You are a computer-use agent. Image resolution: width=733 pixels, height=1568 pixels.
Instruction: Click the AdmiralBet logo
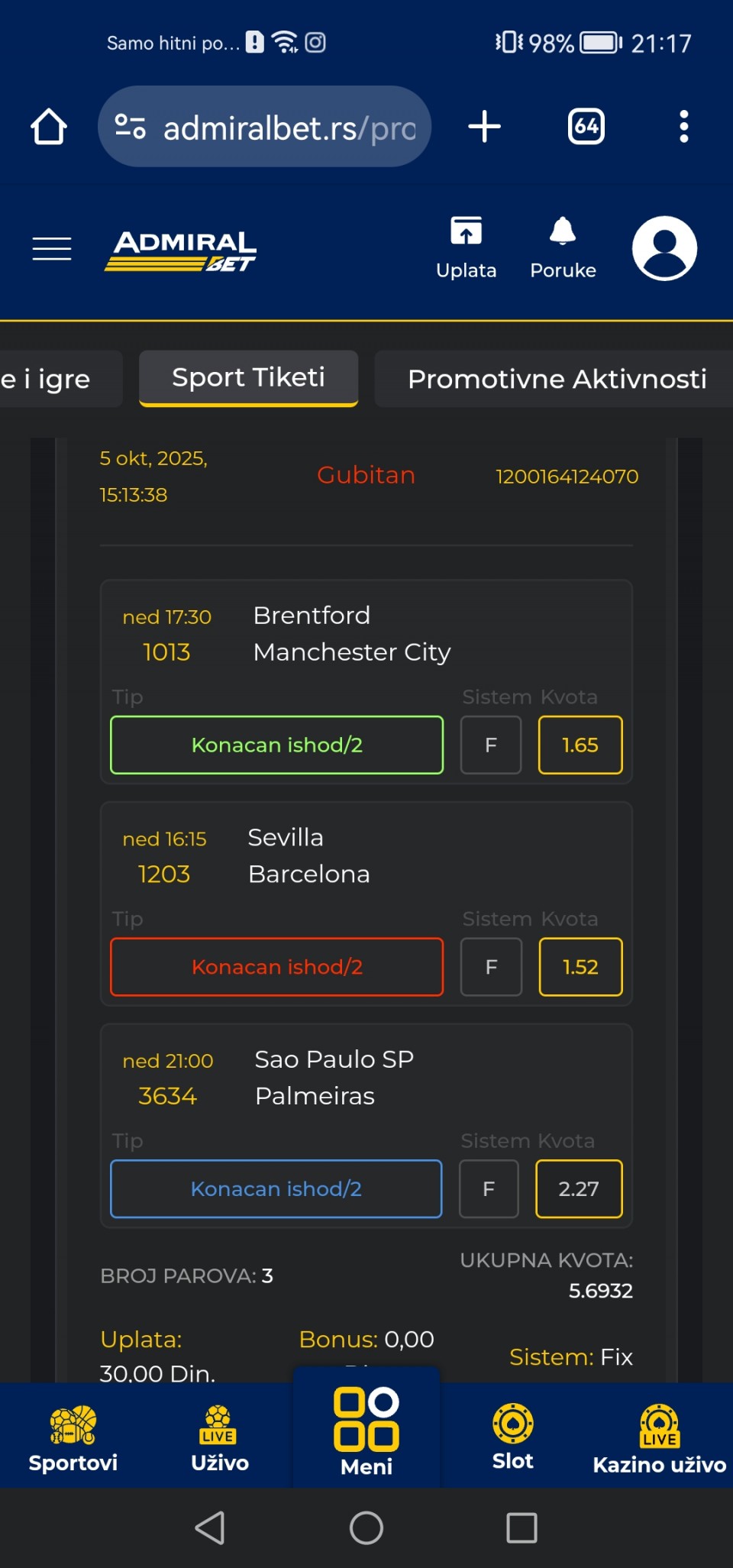point(181,251)
